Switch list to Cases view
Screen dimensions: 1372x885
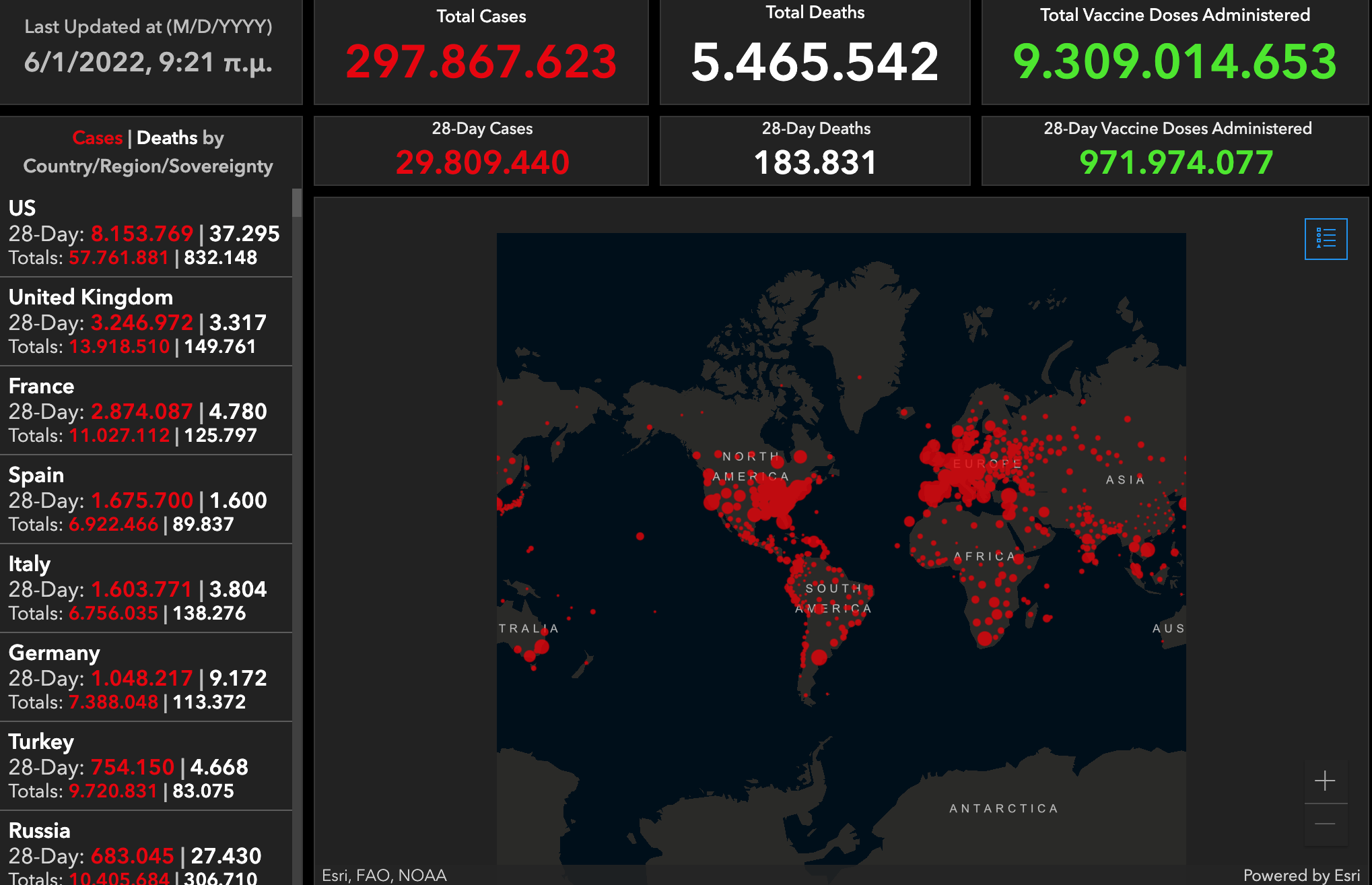coord(97,138)
